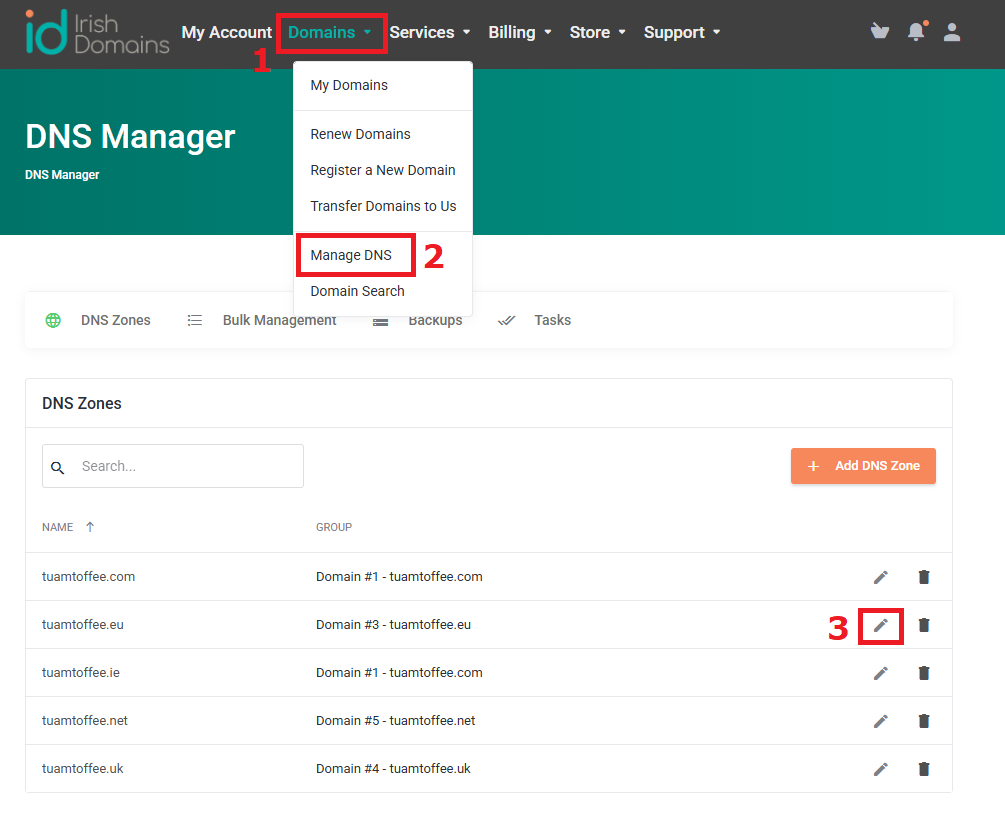
Task: Choose Register a New Domain
Action: point(383,170)
